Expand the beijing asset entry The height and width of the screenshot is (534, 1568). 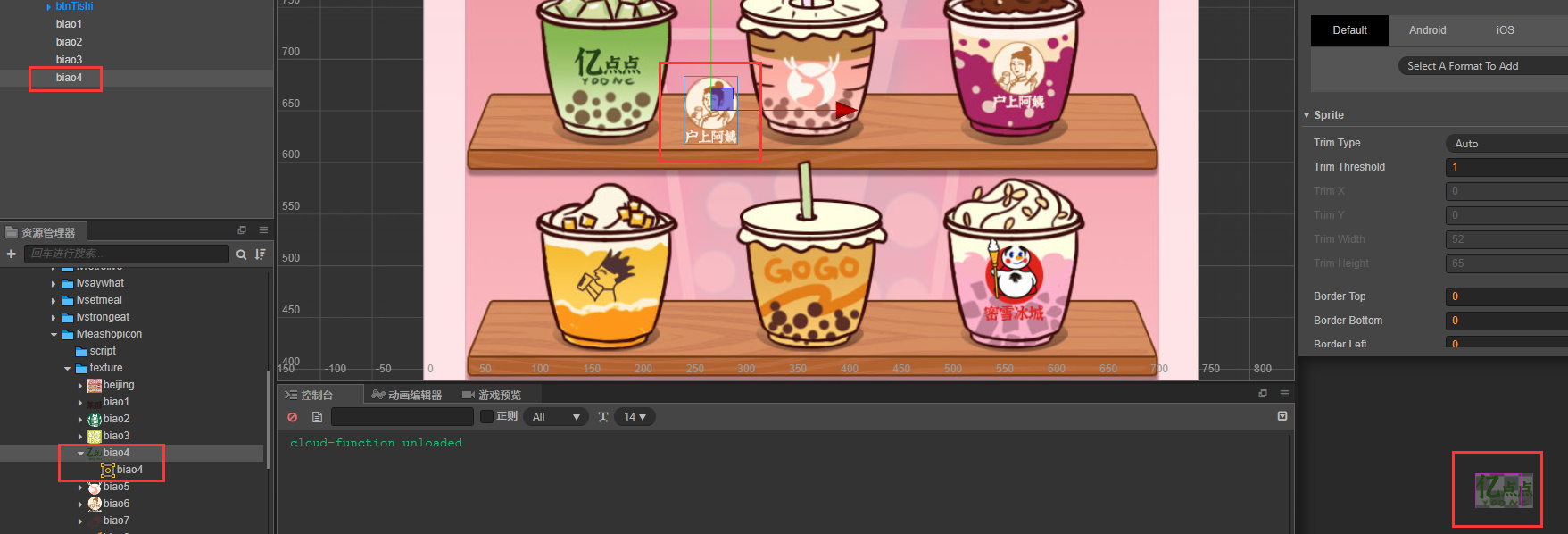pos(80,386)
